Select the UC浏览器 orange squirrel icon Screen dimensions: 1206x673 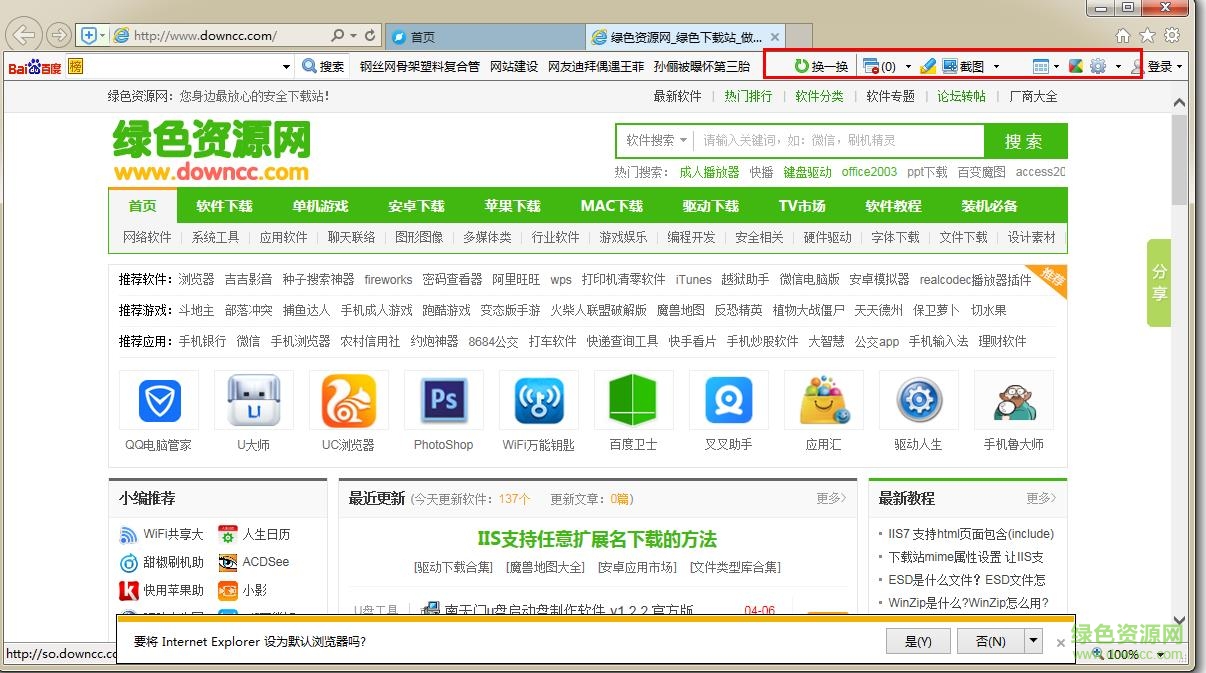click(x=348, y=399)
